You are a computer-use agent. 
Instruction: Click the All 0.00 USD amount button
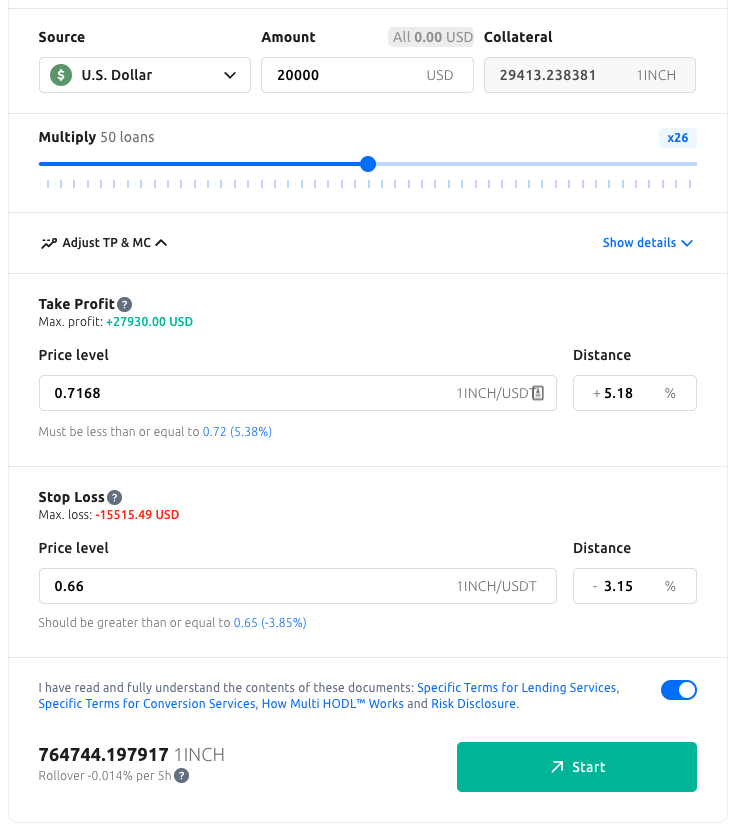coord(432,38)
